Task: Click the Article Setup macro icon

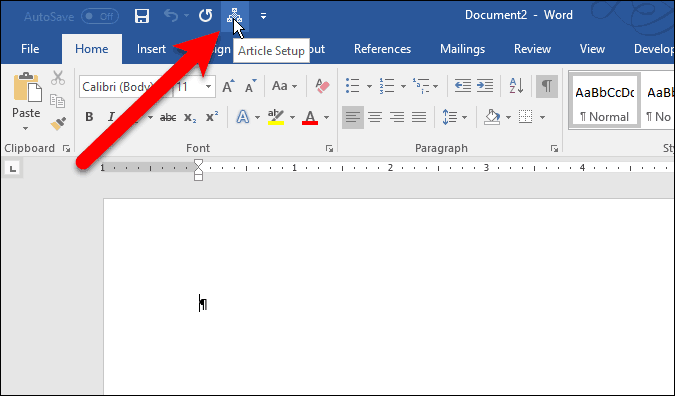Action: pos(235,16)
